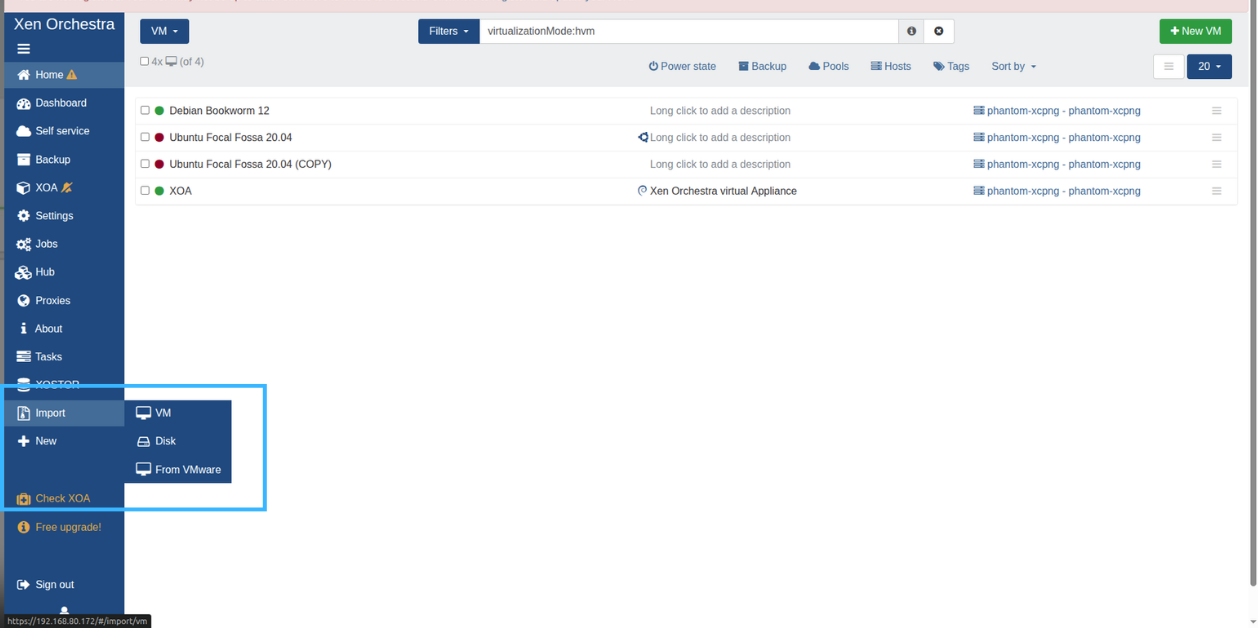
Task: Click the filter info icon beside search field
Action: click(911, 31)
